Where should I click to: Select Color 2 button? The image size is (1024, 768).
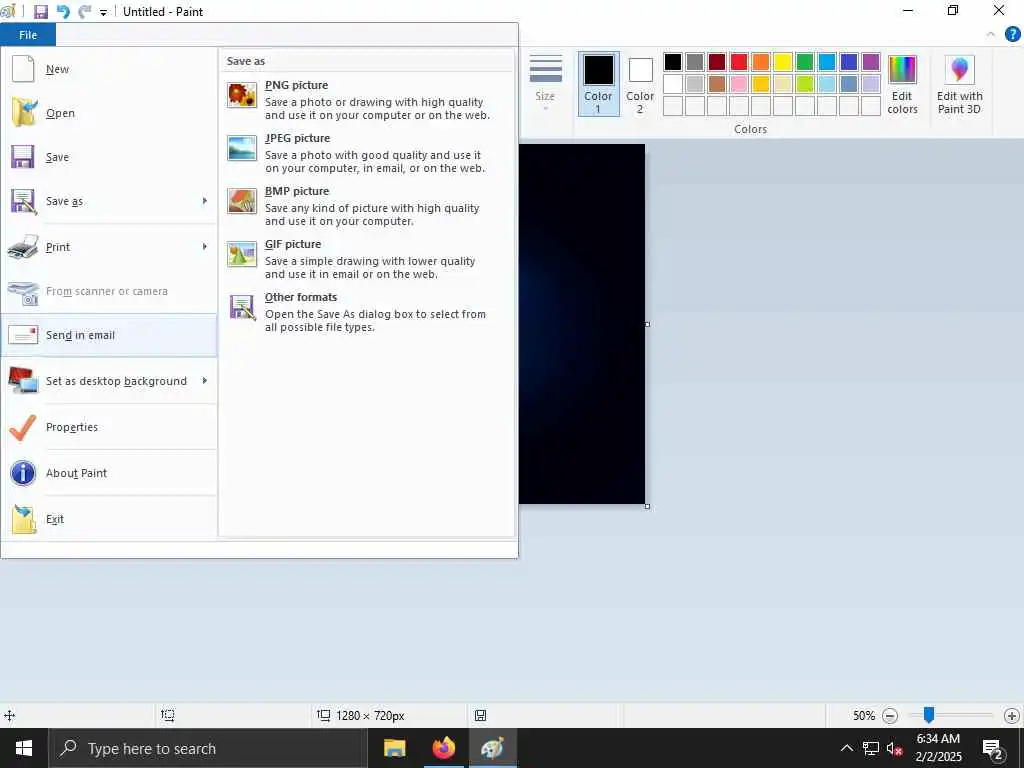[x=640, y=84]
